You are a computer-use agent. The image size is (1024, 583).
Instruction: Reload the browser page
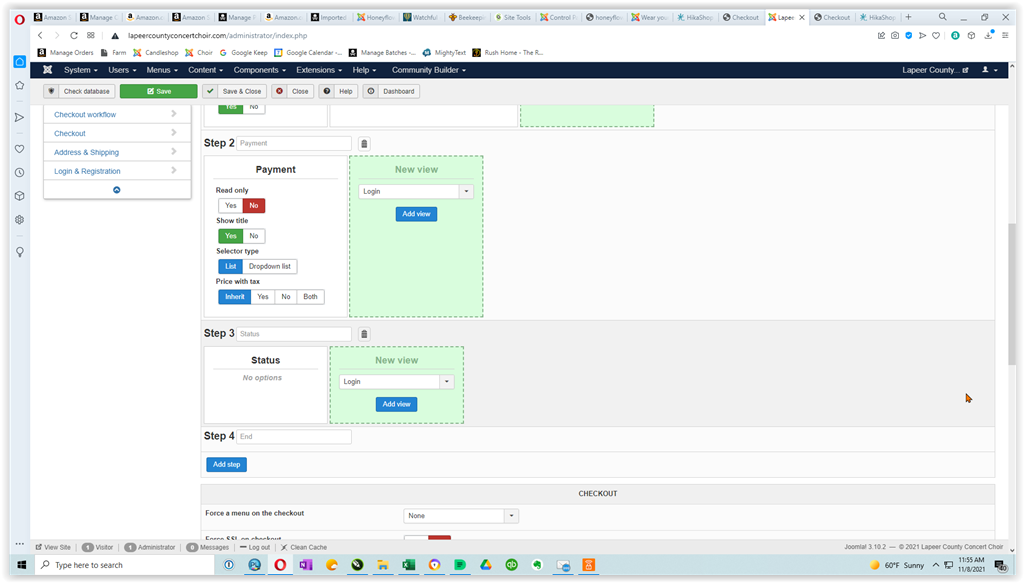pos(74,35)
